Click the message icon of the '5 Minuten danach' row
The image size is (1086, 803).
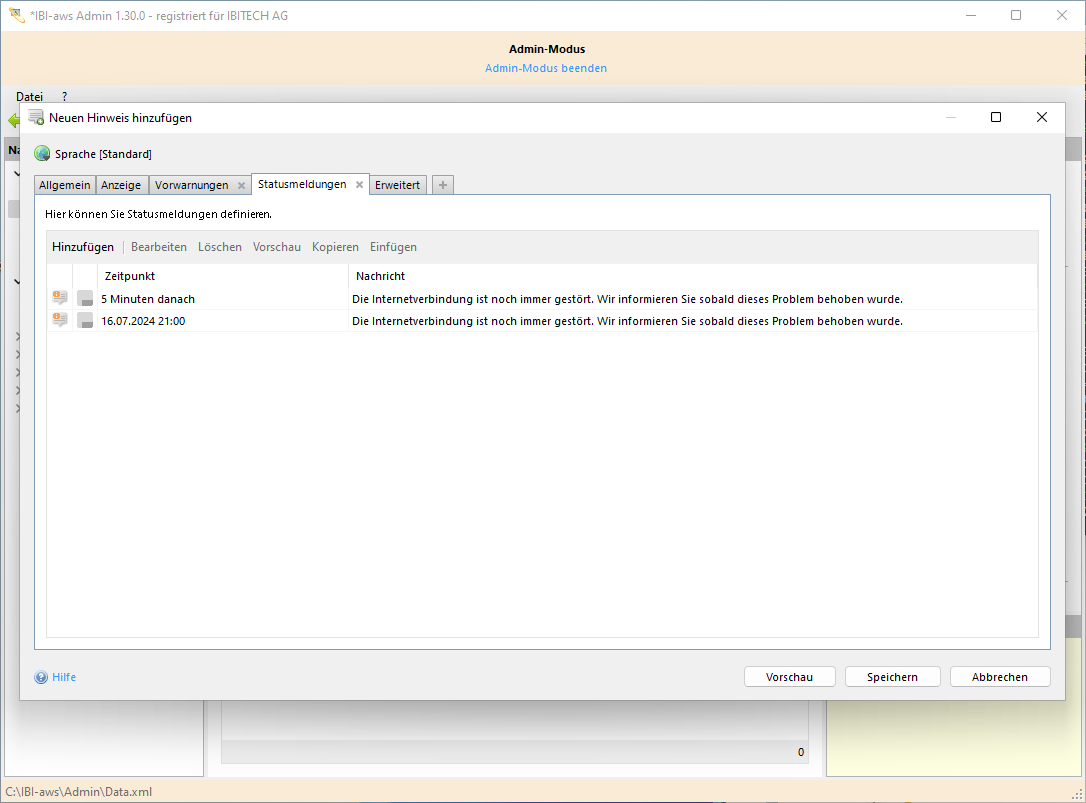coord(60,298)
